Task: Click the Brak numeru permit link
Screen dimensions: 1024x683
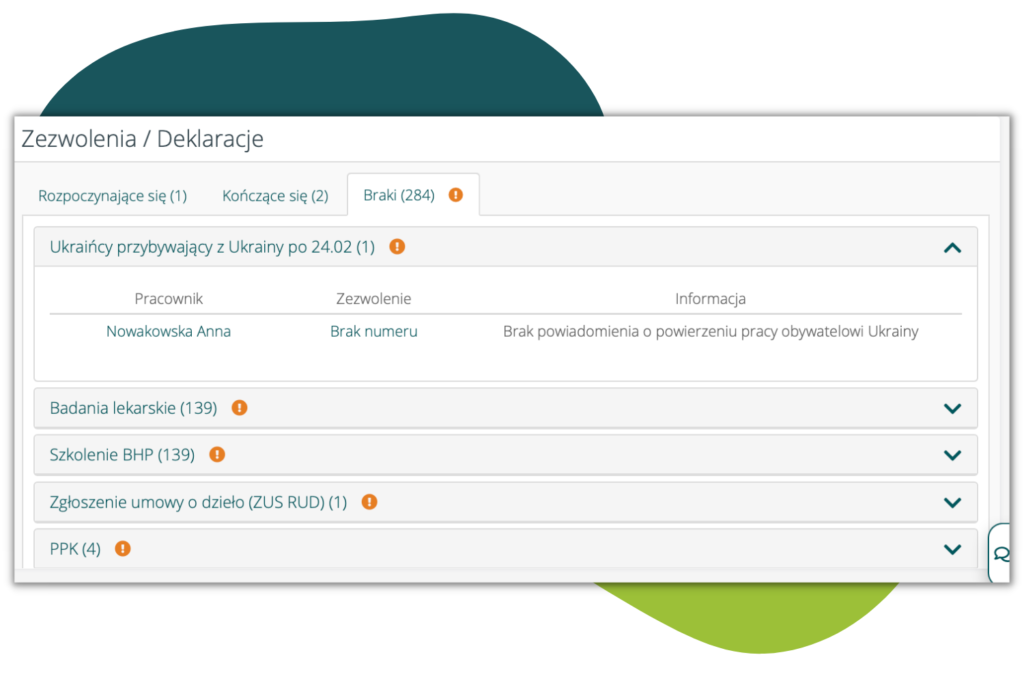Action: (x=374, y=331)
